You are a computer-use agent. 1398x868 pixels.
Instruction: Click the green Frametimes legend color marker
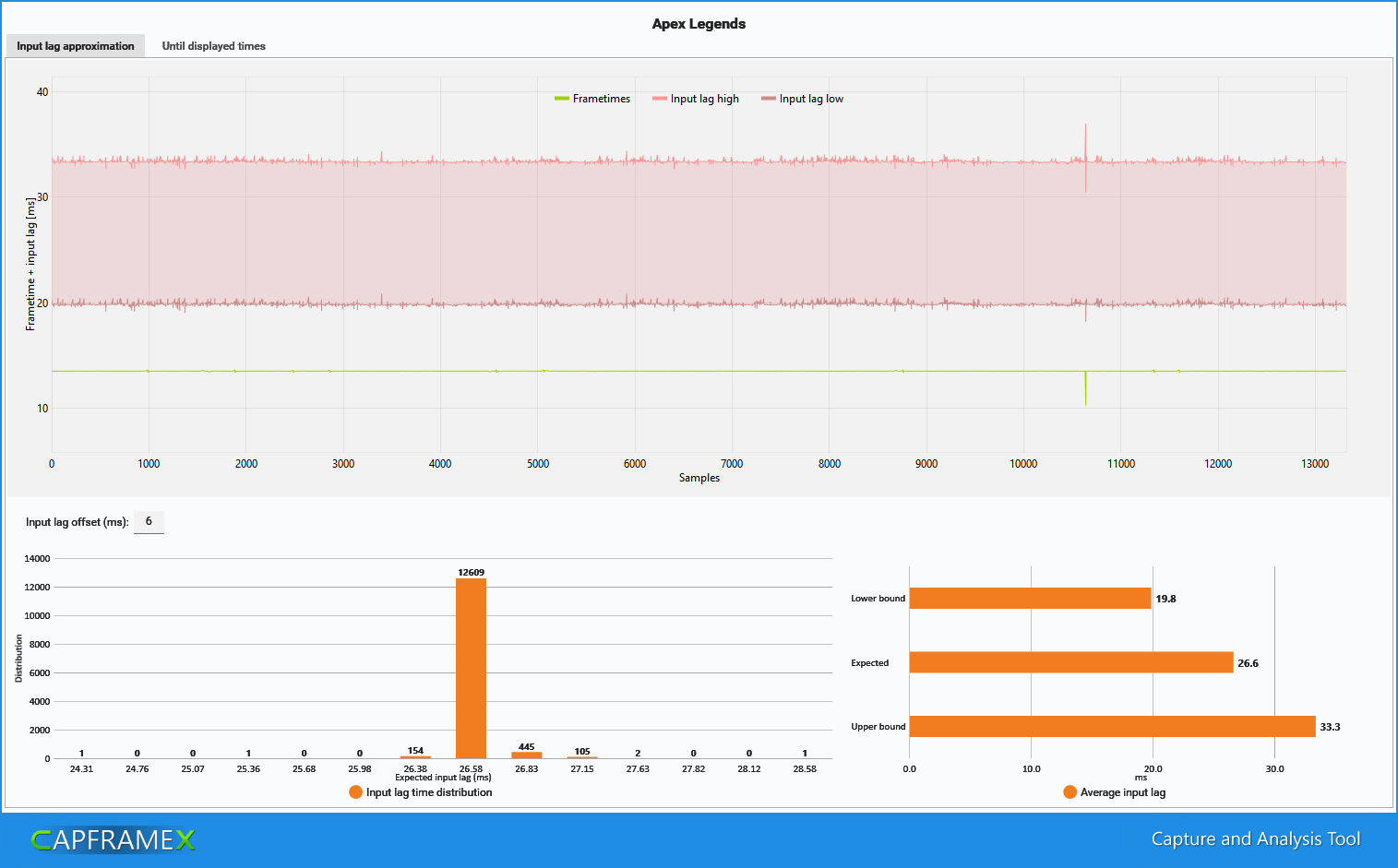point(561,99)
